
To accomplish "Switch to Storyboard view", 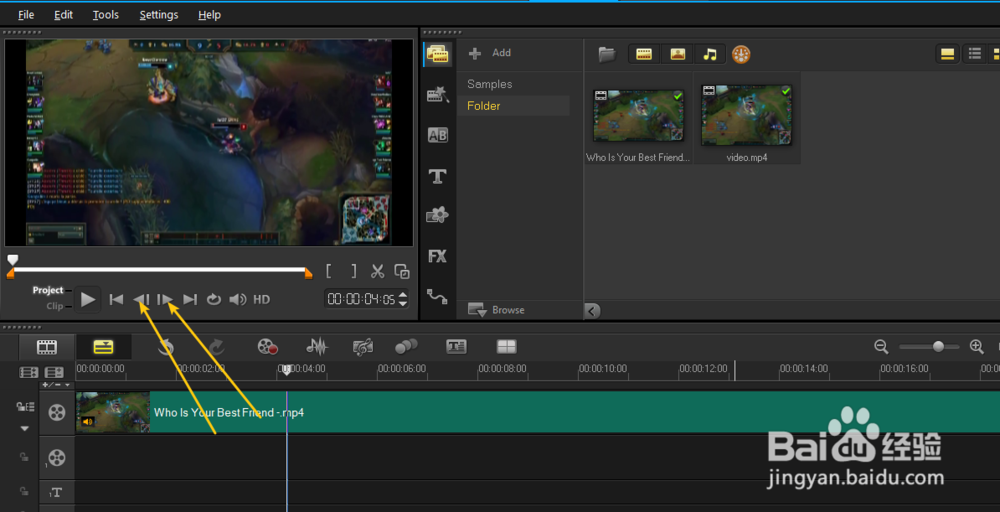I will tap(47, 347).
